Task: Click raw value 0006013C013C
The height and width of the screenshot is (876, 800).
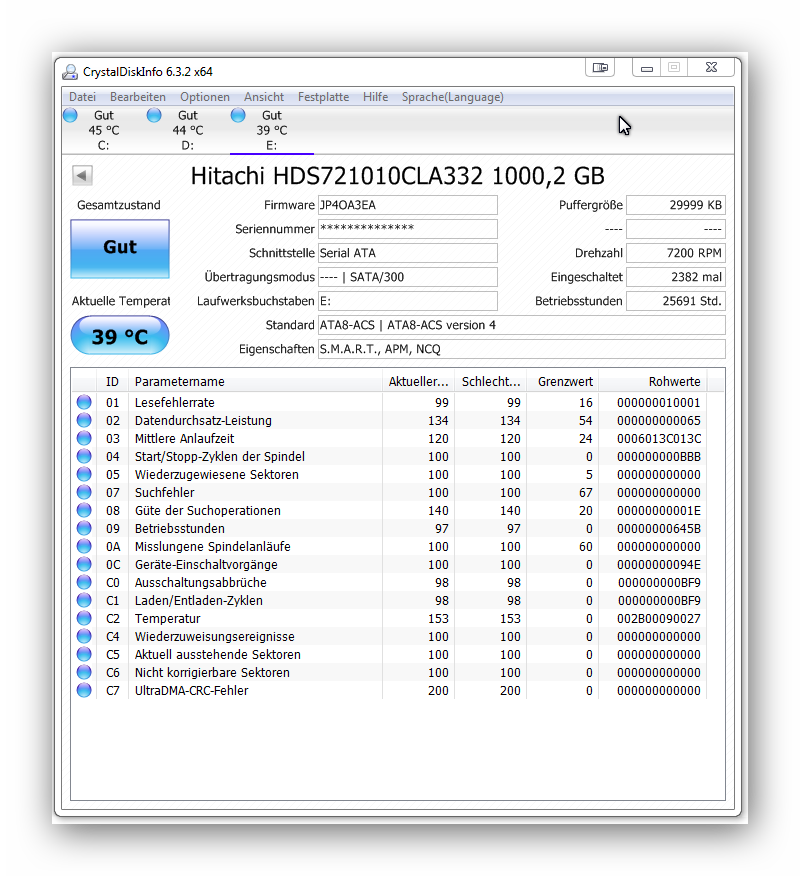Action: (659, 439)
